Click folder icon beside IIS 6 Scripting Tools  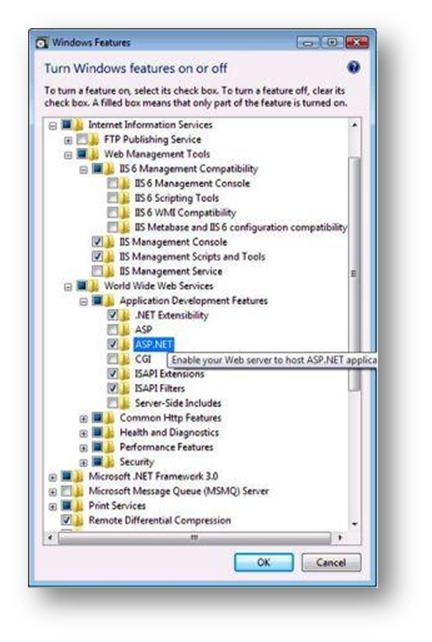[124, 198]
